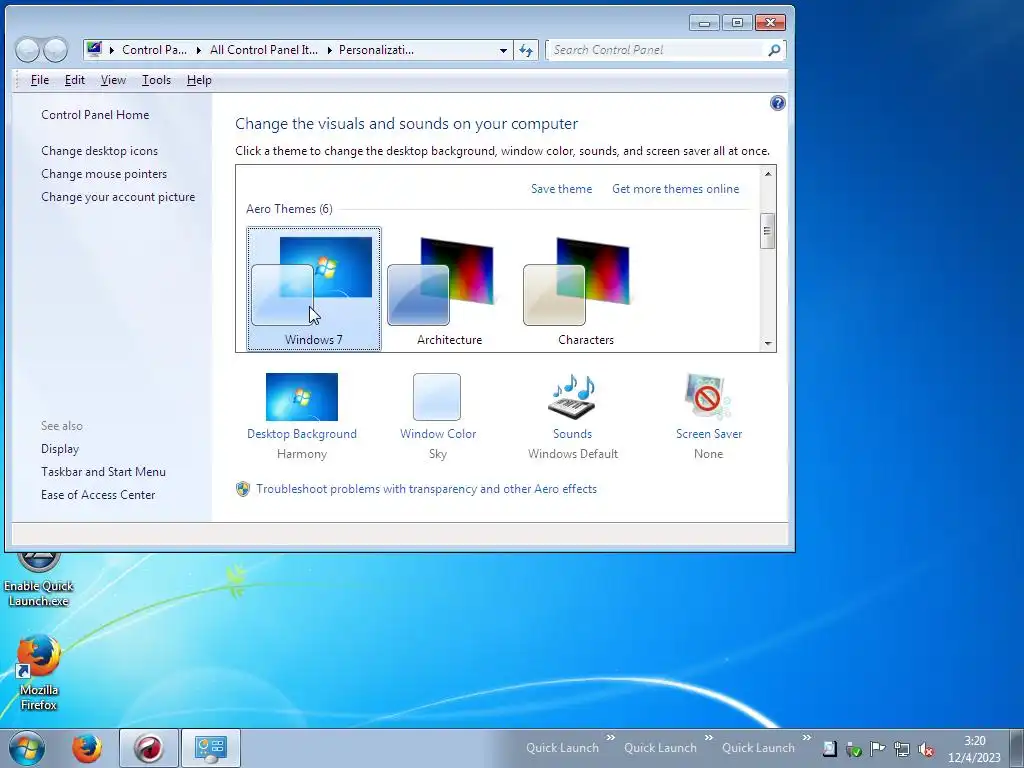Viewport: 1024px width, 768px height.
Task: Open the File menu
Action: [x=40, y=80]
